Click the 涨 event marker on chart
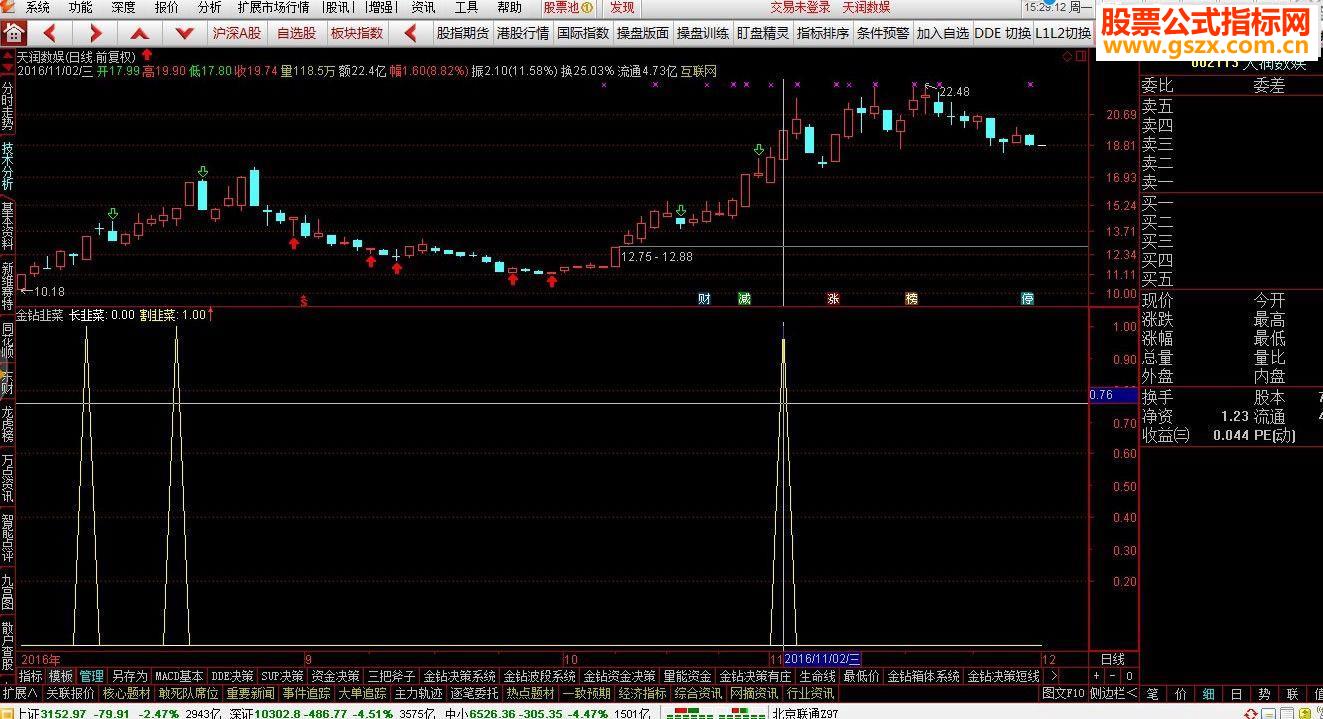Viewport: 1323px width, 719px height. (833, 298)
